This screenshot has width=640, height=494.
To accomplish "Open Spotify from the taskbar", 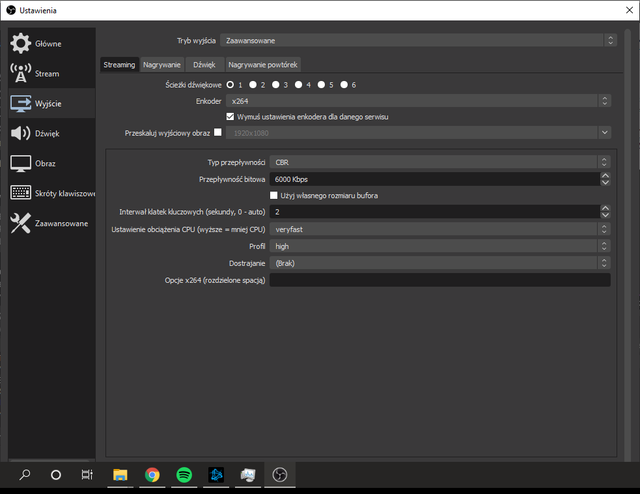I will click(x=184, y=475).
